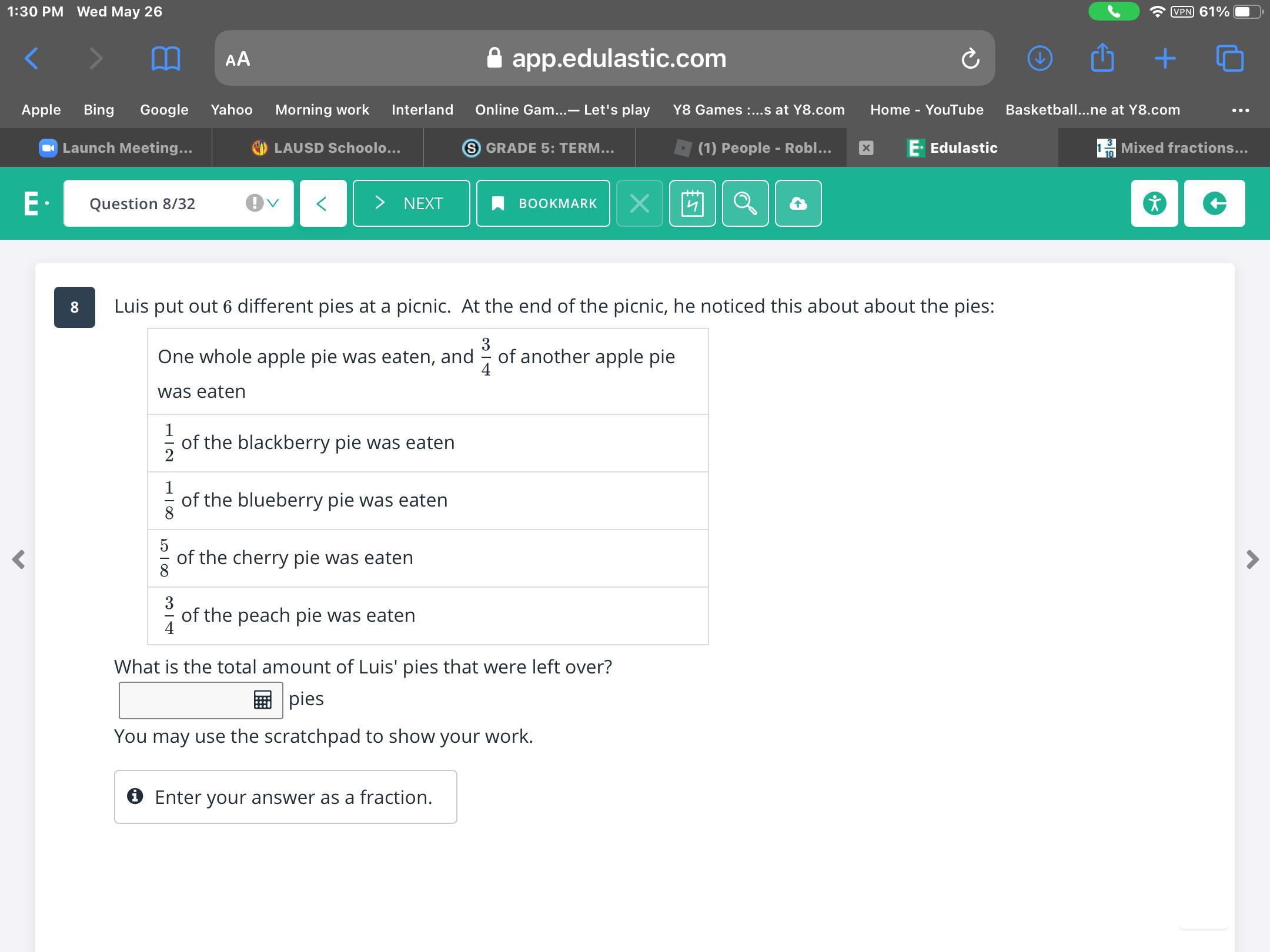1270x952 pixels.
Task: Bookmark this question
Action: (x=543, y=203)
